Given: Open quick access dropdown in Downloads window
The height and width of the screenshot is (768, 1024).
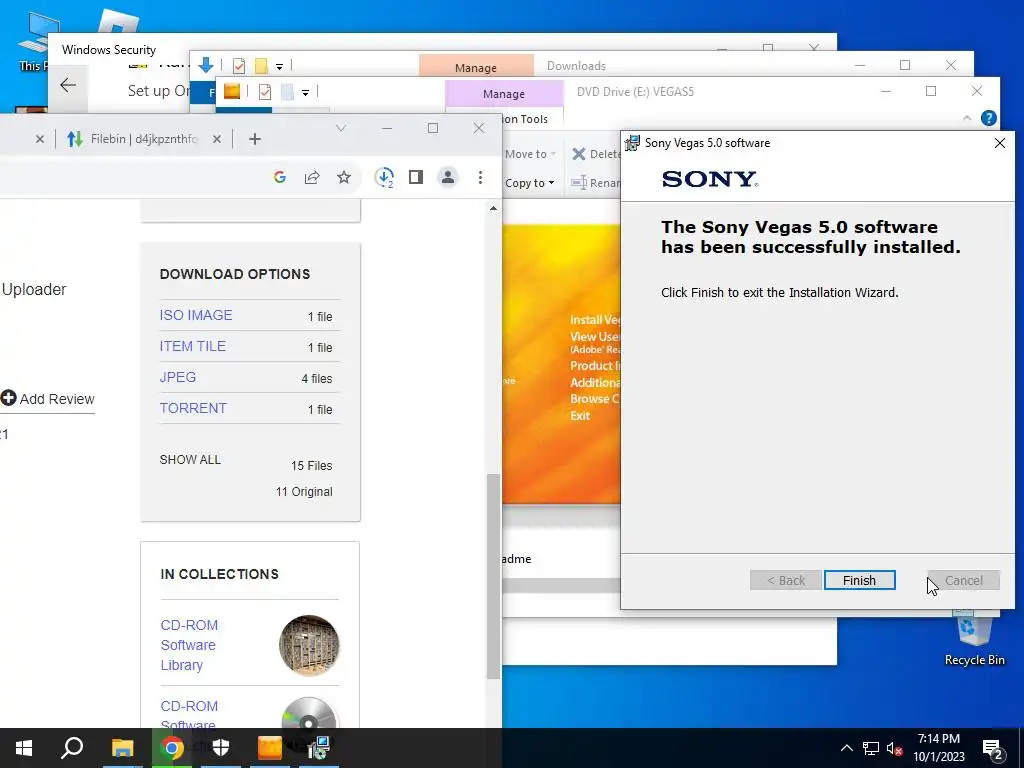Looking at the screenshot, I should (x=279, y=67).
